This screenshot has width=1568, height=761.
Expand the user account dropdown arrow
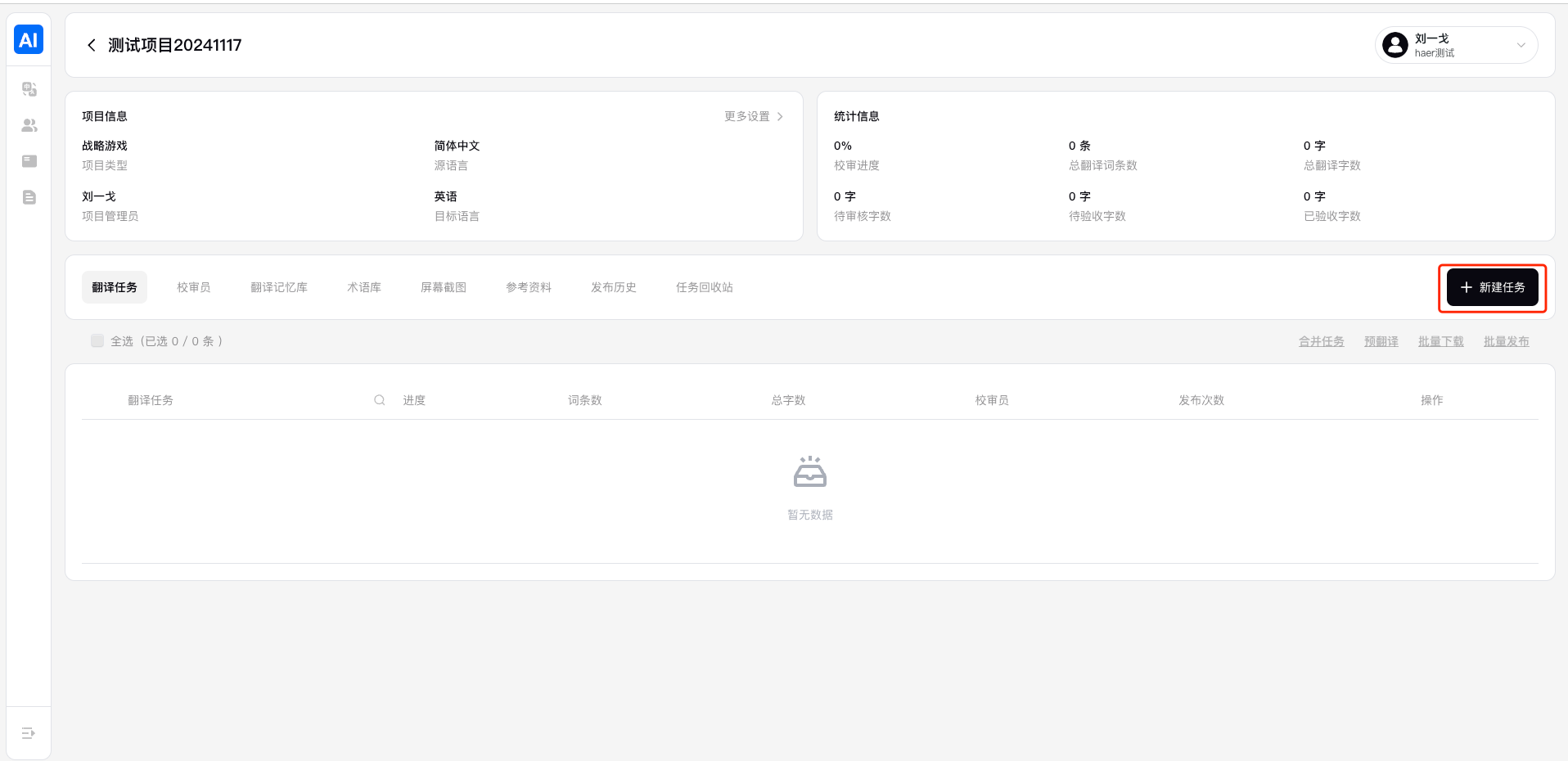coord(1521,45)
